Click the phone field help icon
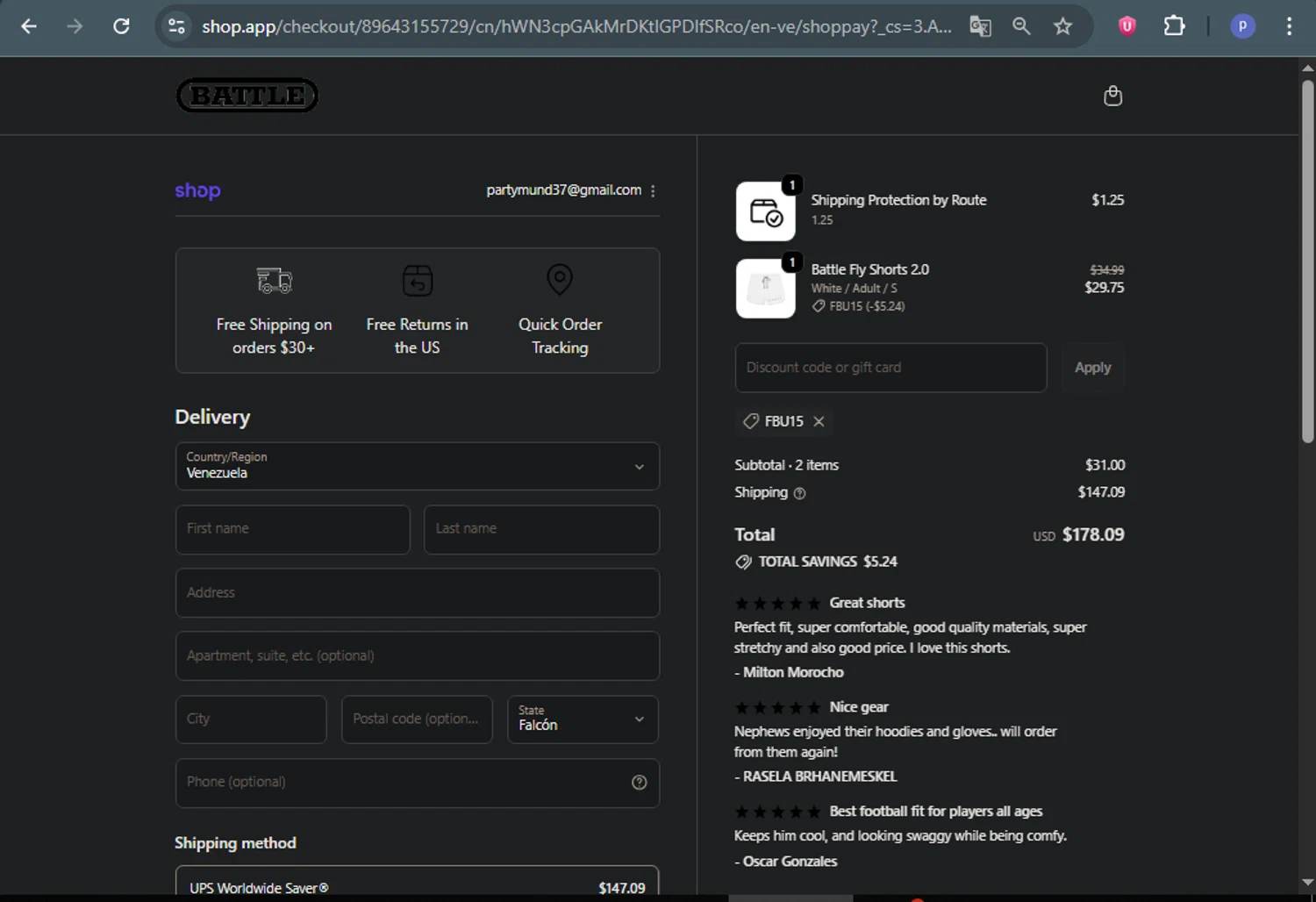Image resolution: width=1316 pixels, height=902 pixels. click(640, 783)
